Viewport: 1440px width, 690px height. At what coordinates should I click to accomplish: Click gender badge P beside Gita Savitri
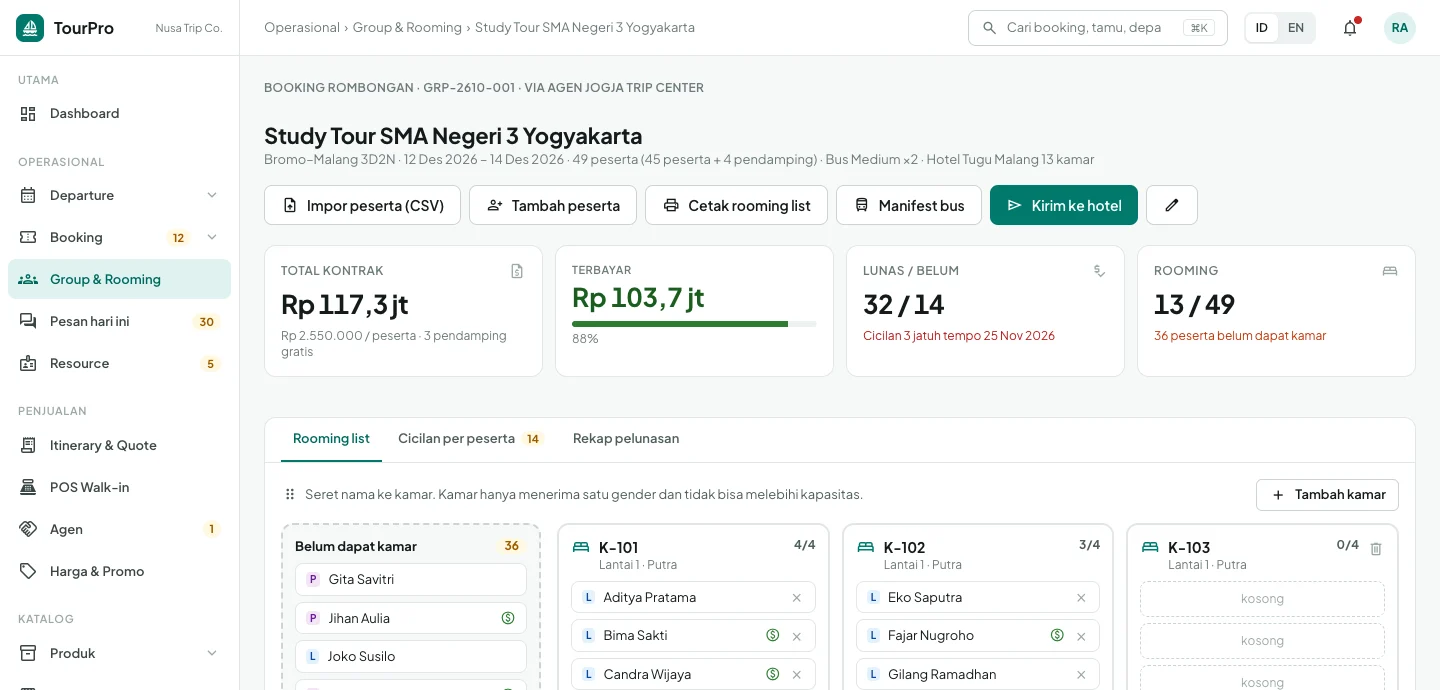pos(313,579)
